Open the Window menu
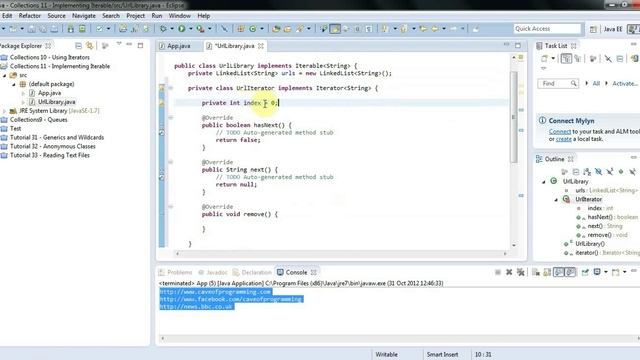Viewport: 640px width, 360px height. click(x=180, y=16)
